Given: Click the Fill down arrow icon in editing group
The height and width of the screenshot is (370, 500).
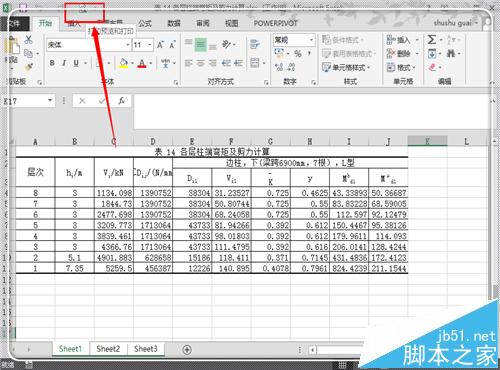Looking at the screenshot, I should [432, 53].
